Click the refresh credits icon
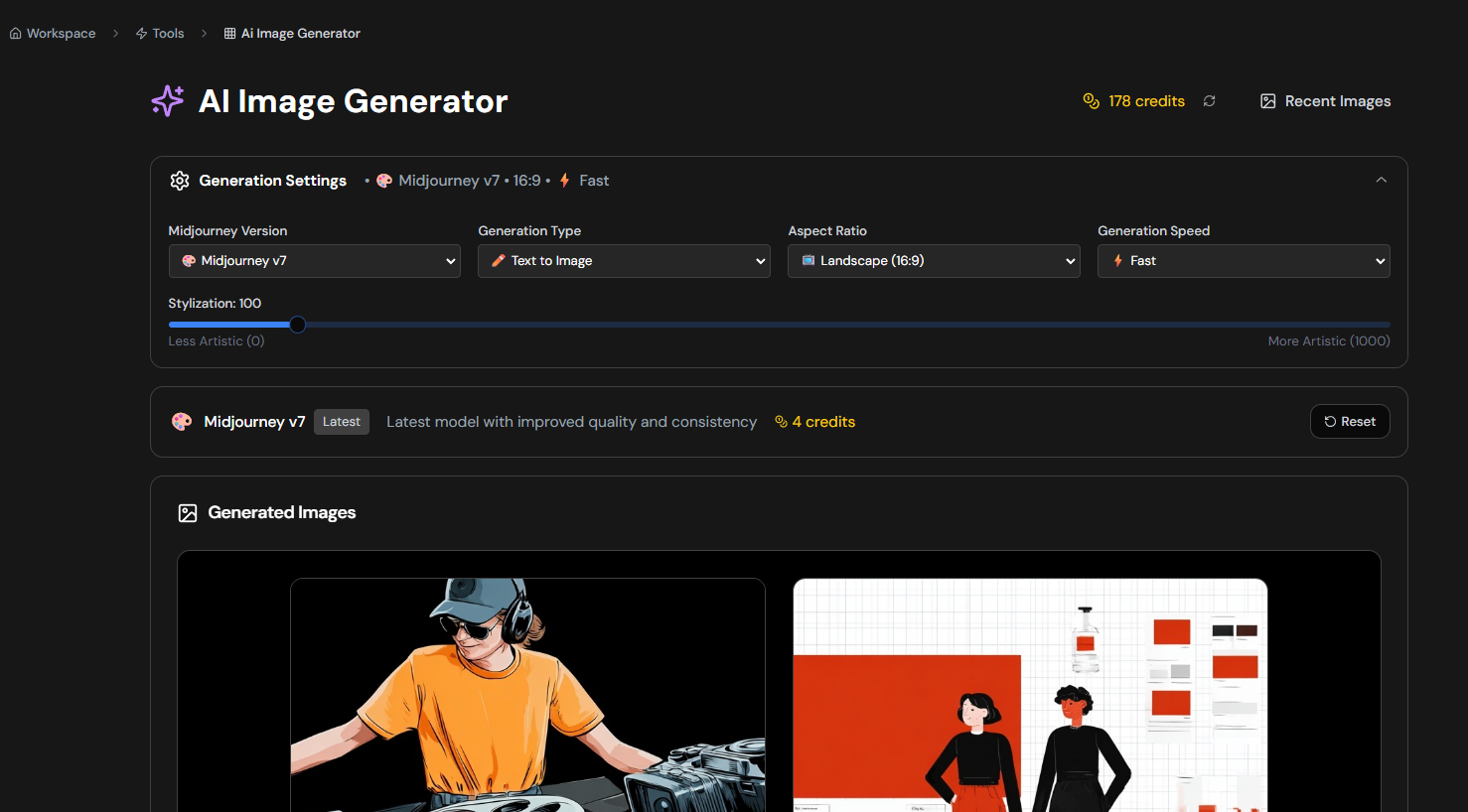This screenshot has height=812, width=1468. [x=1209, y=101]
